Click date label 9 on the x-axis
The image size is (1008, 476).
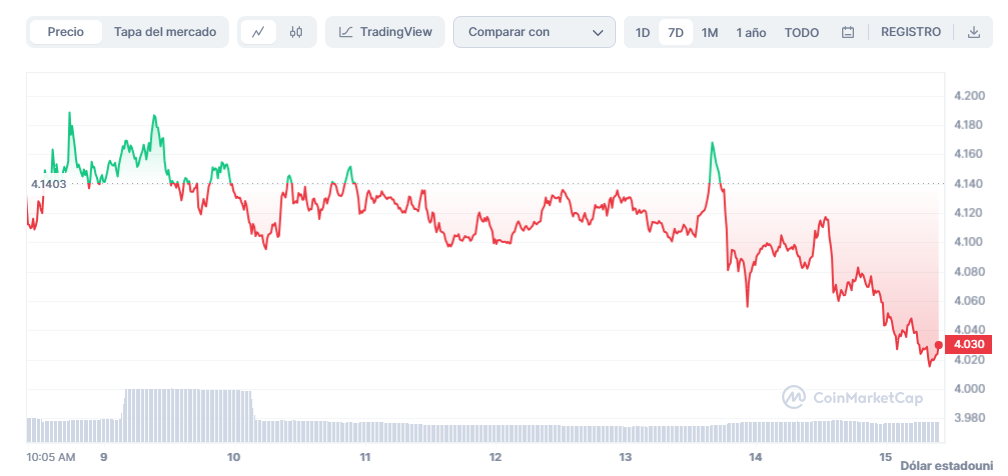(104, 457)
